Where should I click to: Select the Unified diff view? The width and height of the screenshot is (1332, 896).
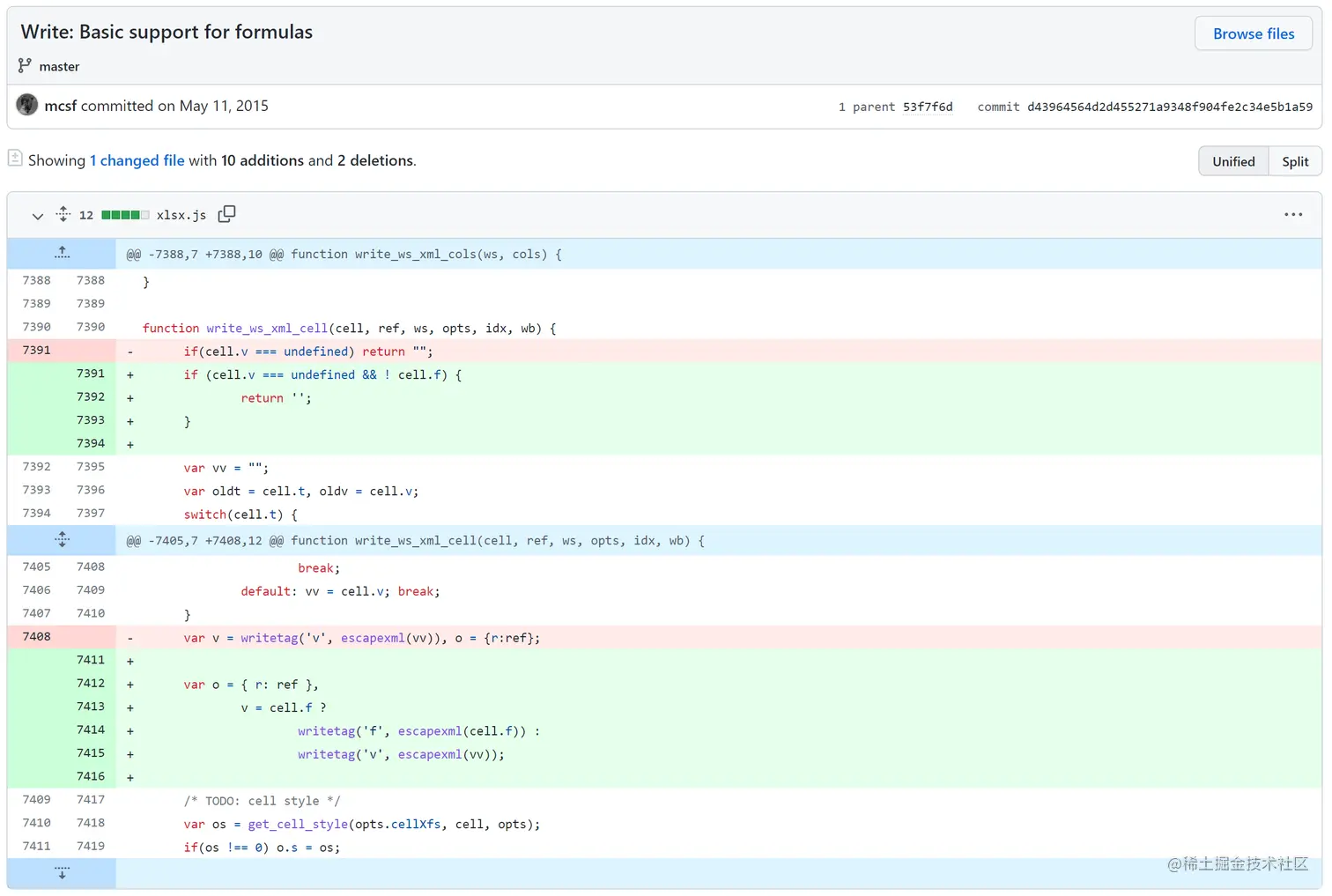point(1232,161)
